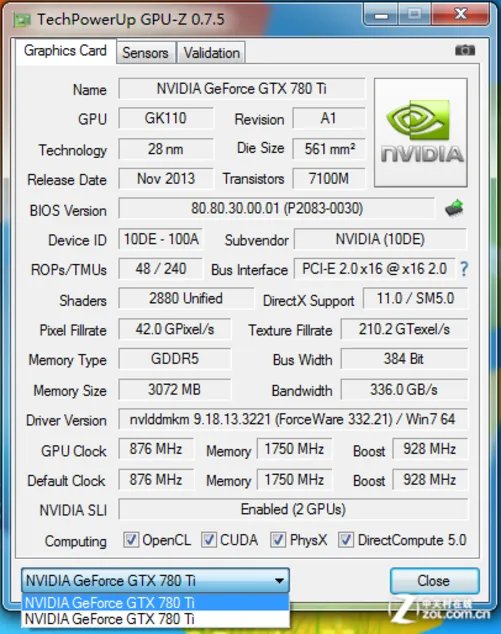Click the Technology field 28 nm
Screen dimensions: 501x634
166,149
